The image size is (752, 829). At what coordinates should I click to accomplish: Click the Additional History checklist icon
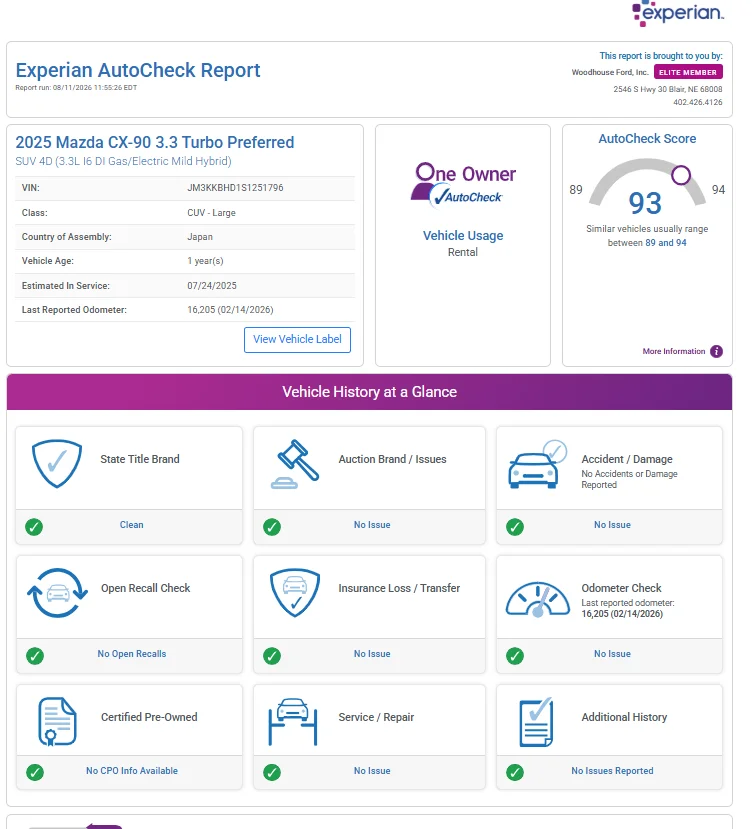pos(536,722)
